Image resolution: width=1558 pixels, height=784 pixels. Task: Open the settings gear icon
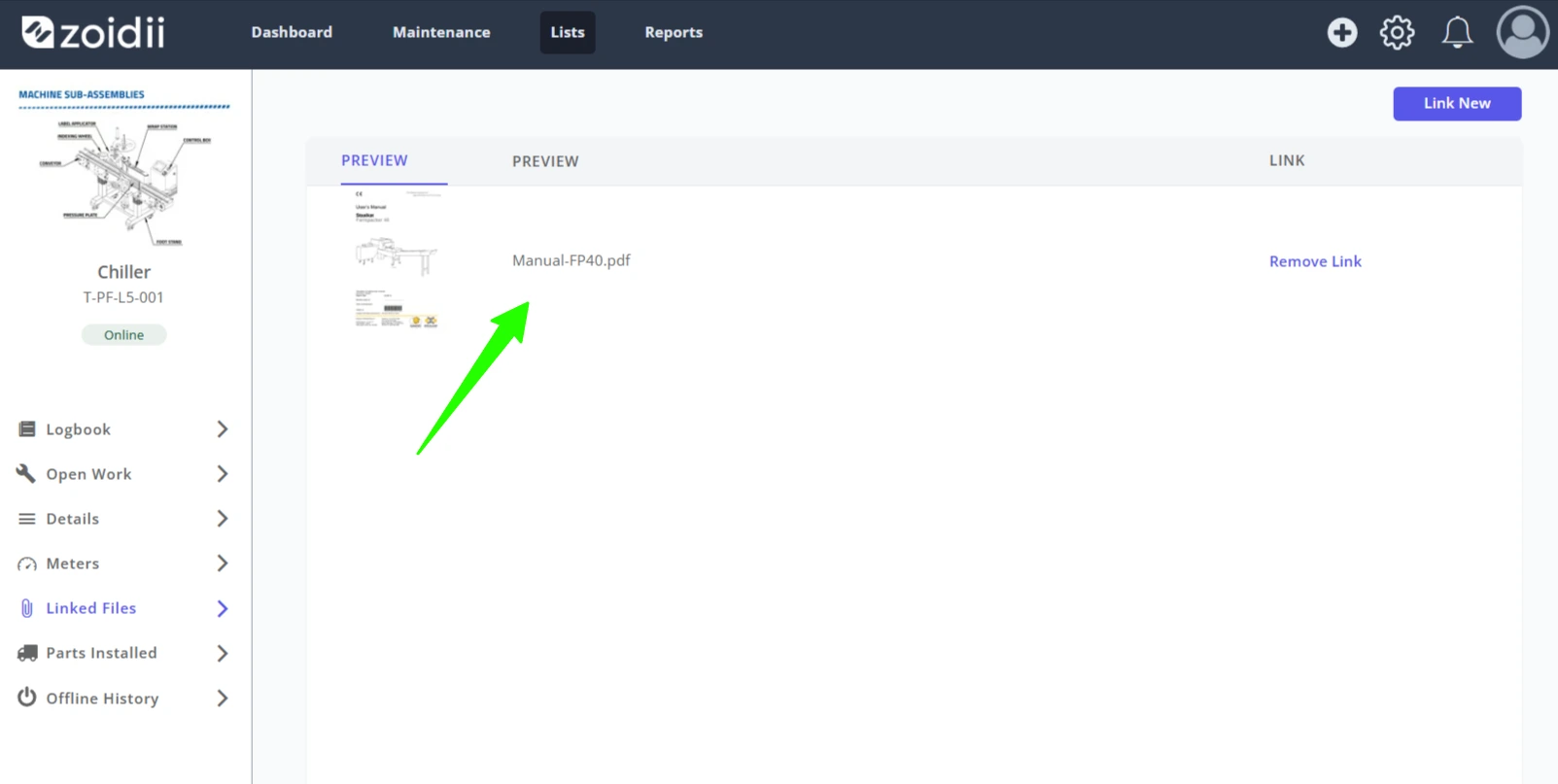1398,32
